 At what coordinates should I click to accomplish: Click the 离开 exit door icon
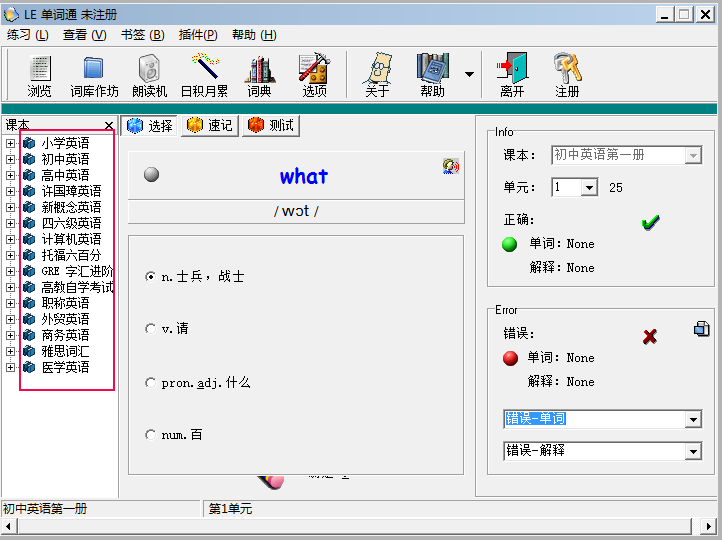click(x=512, y=75)
